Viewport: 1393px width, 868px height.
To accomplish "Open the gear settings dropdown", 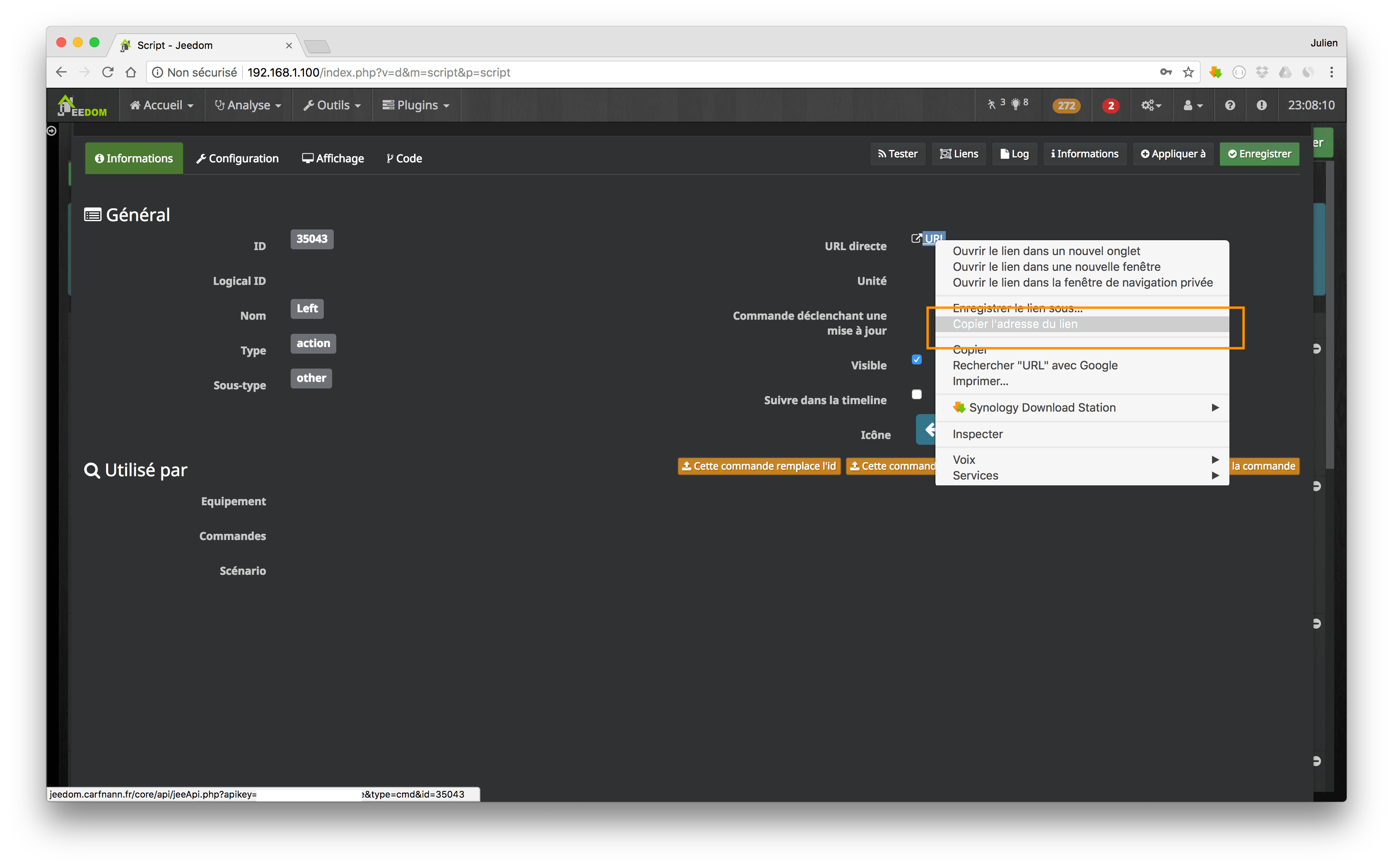I will coord(1151,106).
